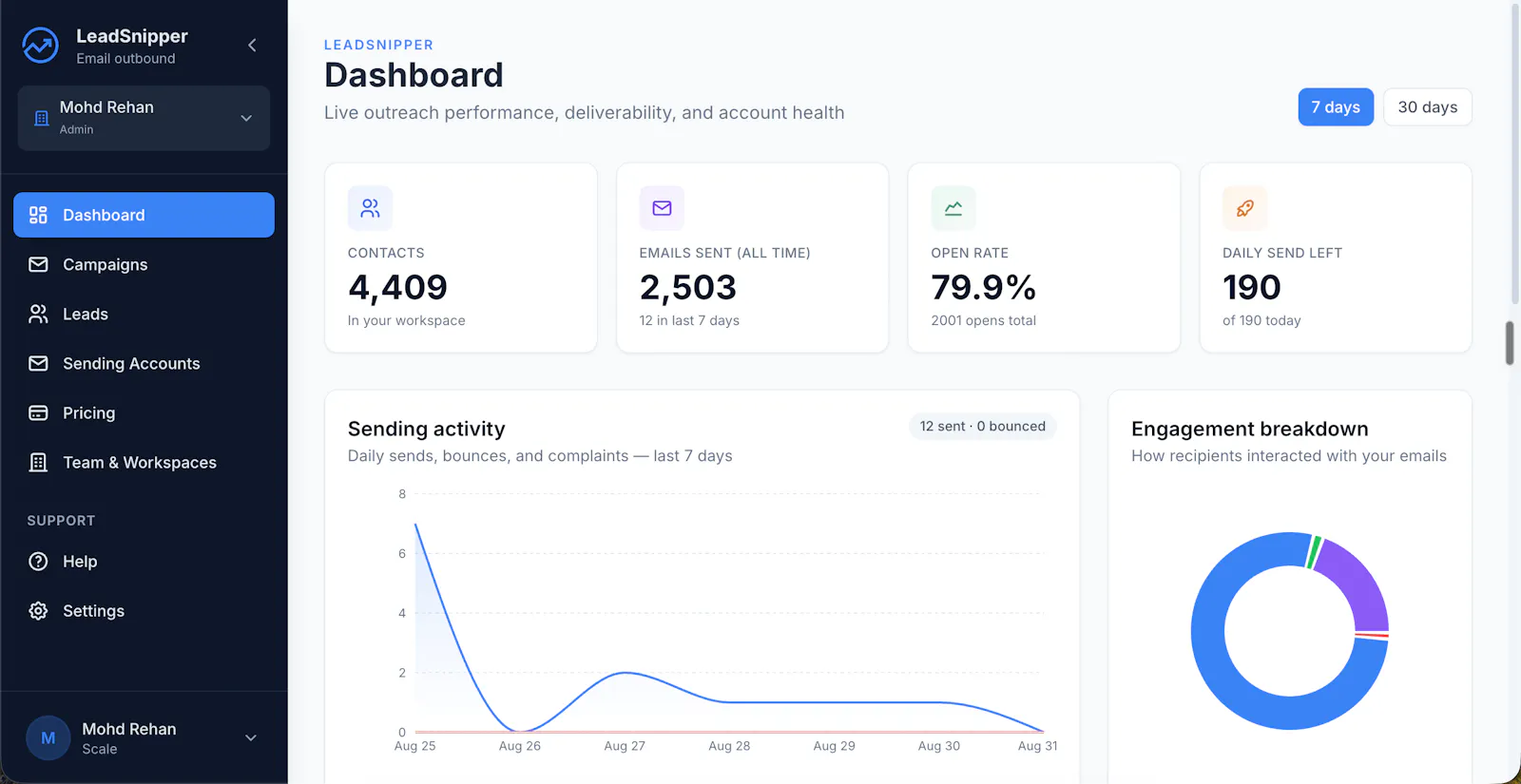Select the 7 days range button
The height and width of the screenshot is (784, 1521).
[x=1336, y=107]
